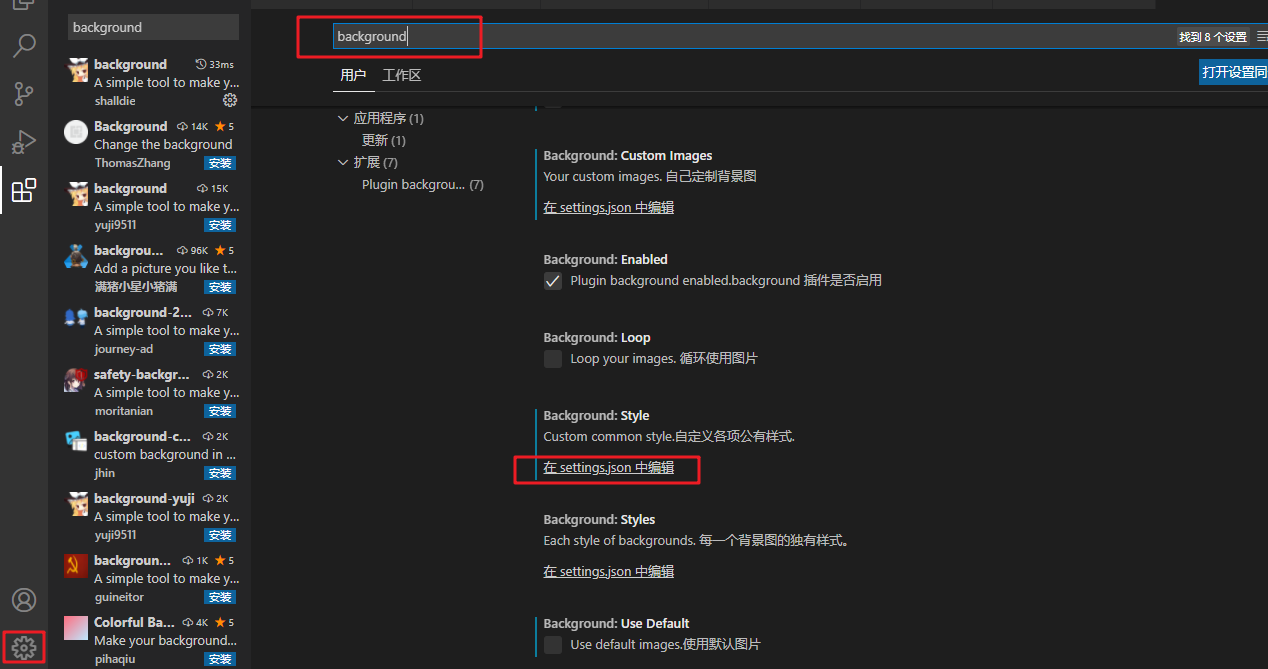Open settings.json via the Background: Style edit link
This screenshot has width=1268, height=669.
(x=607, y=467)
